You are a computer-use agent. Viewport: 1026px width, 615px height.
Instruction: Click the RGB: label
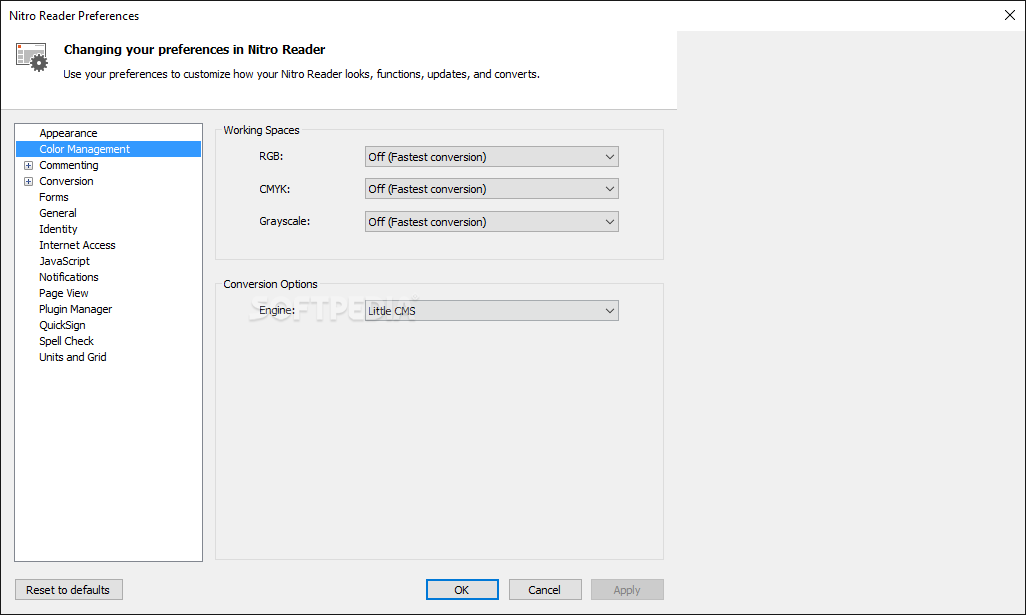(x=271, y=156)
